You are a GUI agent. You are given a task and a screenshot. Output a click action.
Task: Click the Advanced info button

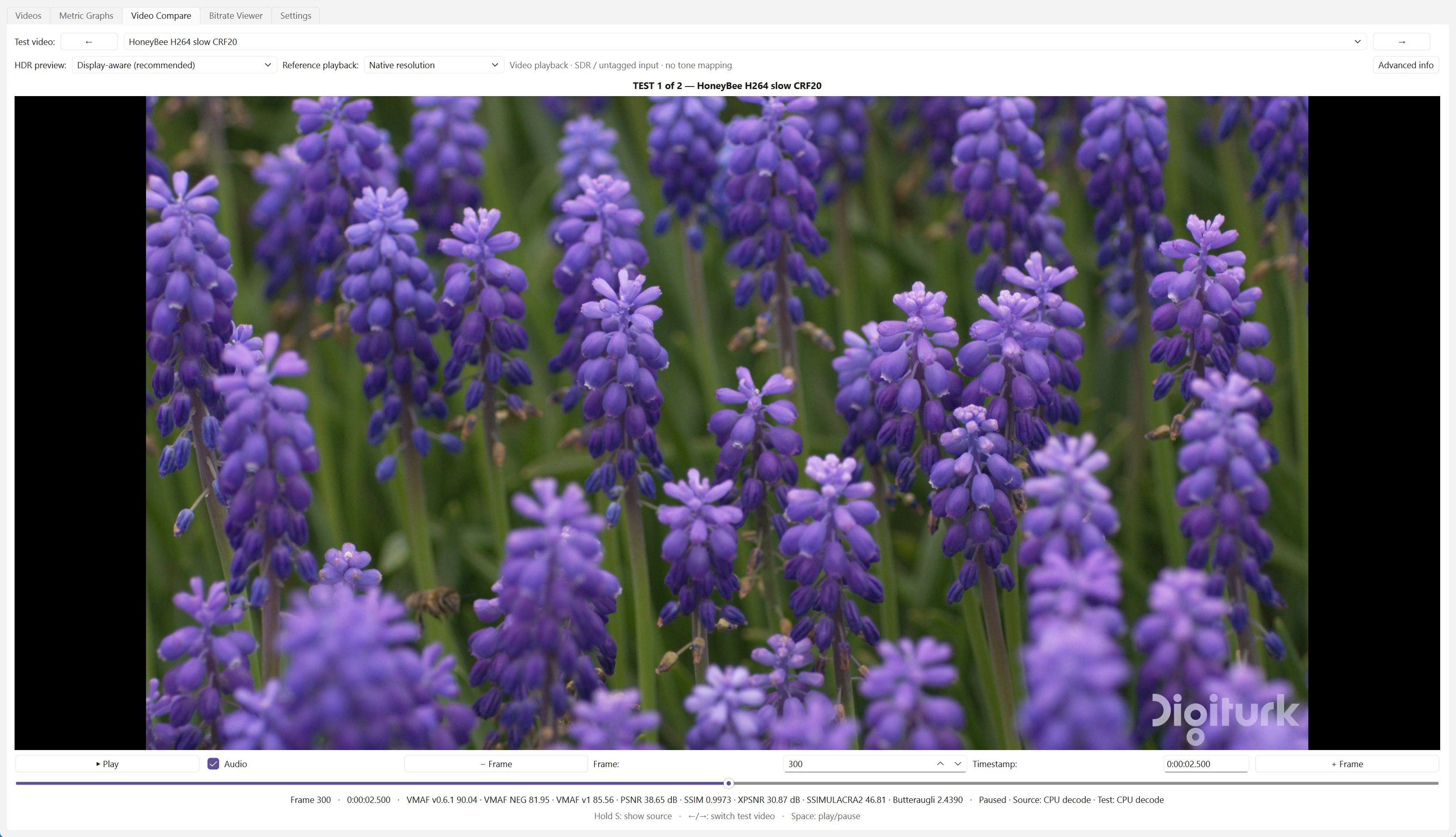[1405, 65]
